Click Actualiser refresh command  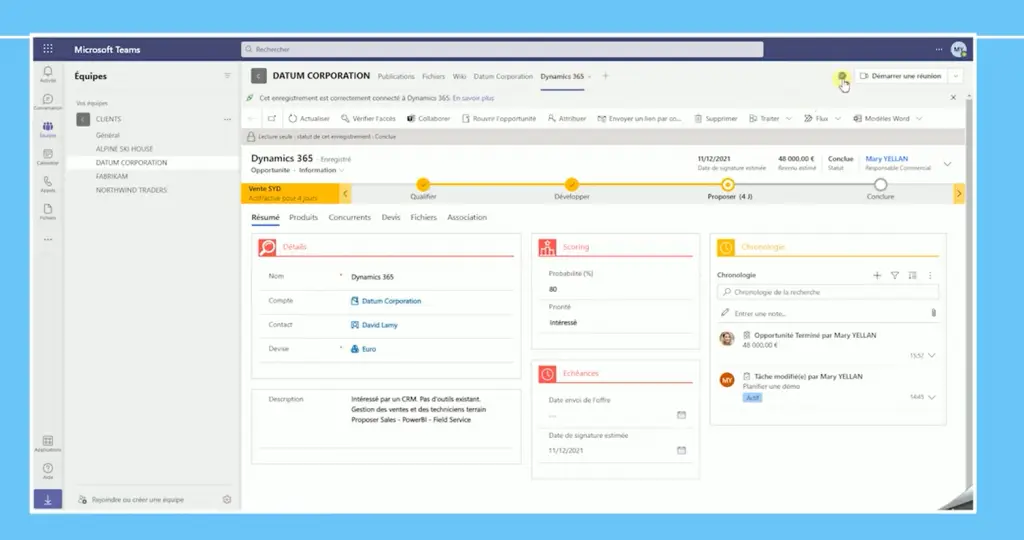coord(309,119)
